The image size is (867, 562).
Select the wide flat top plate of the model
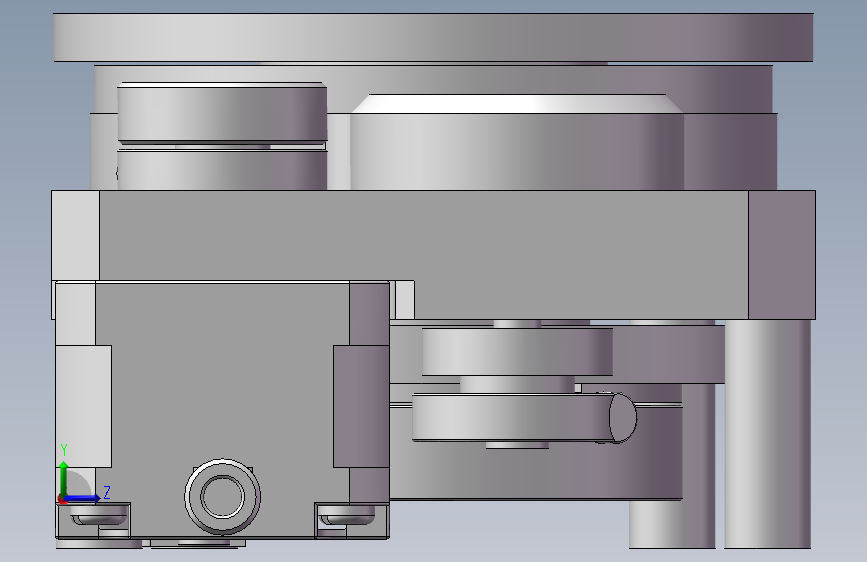[x=433, y=37]
